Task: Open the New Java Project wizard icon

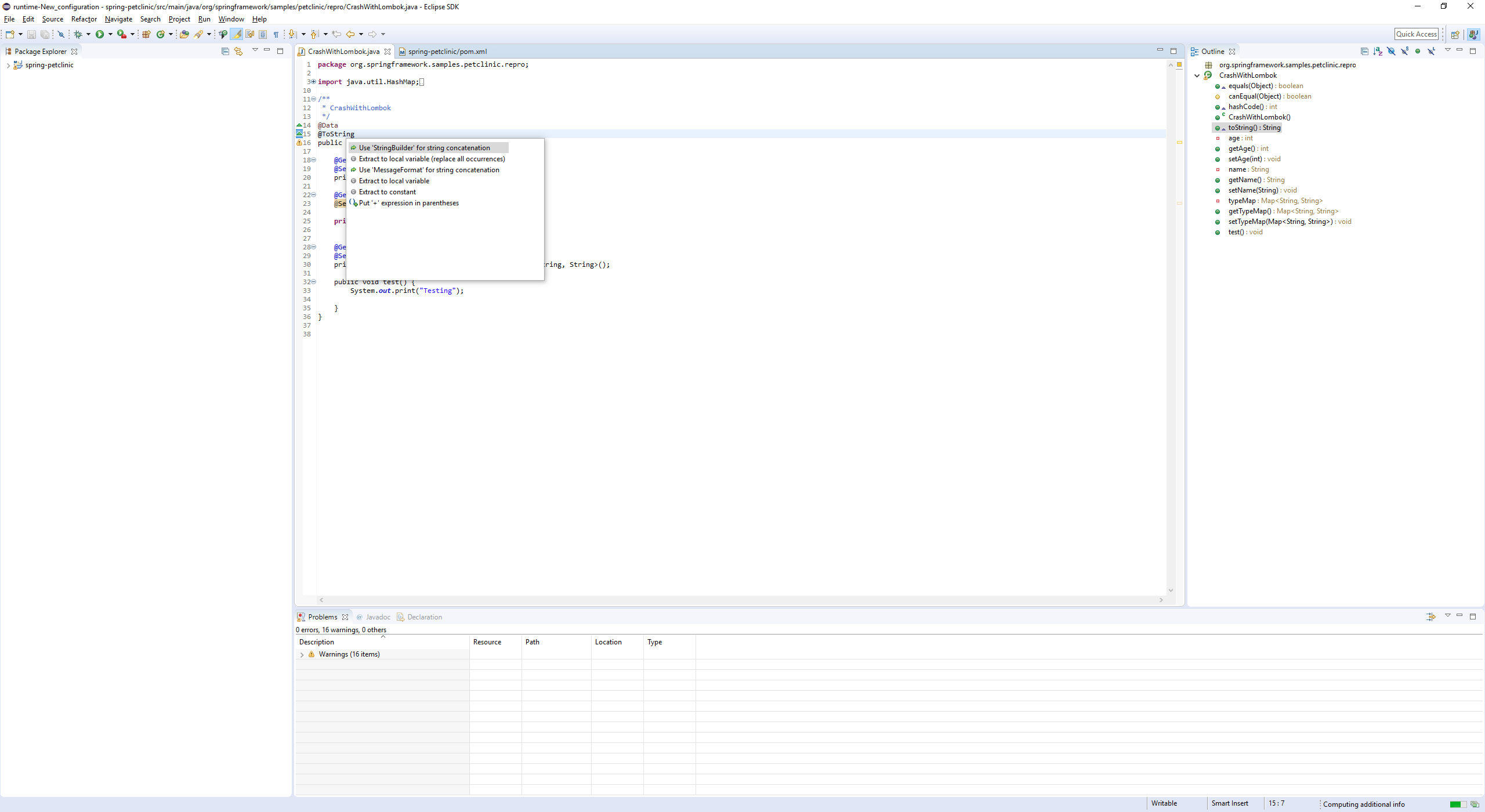Action: click(x=146, y=34)
